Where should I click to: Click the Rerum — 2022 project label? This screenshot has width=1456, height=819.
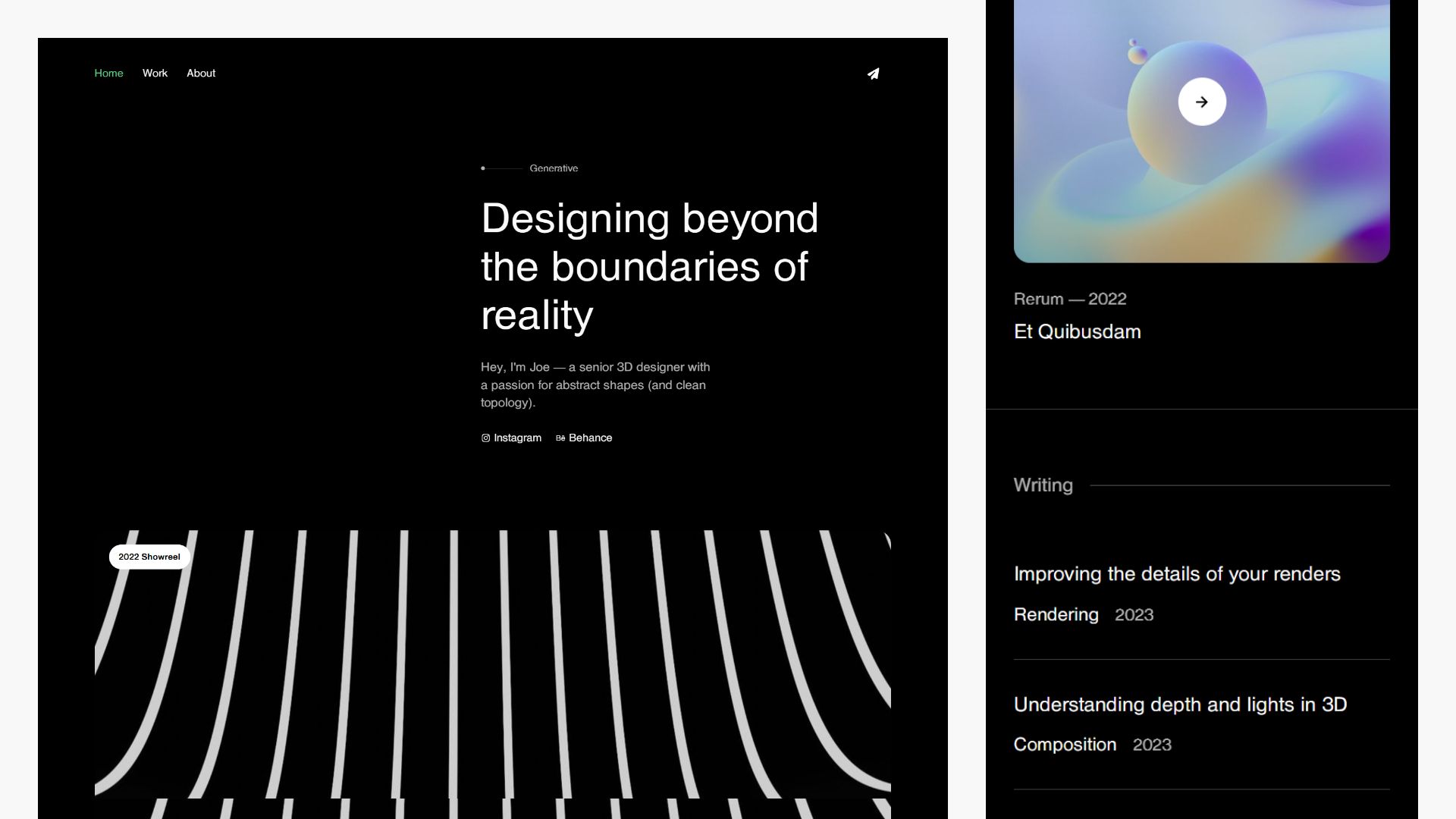click(x=1069, y=299)
